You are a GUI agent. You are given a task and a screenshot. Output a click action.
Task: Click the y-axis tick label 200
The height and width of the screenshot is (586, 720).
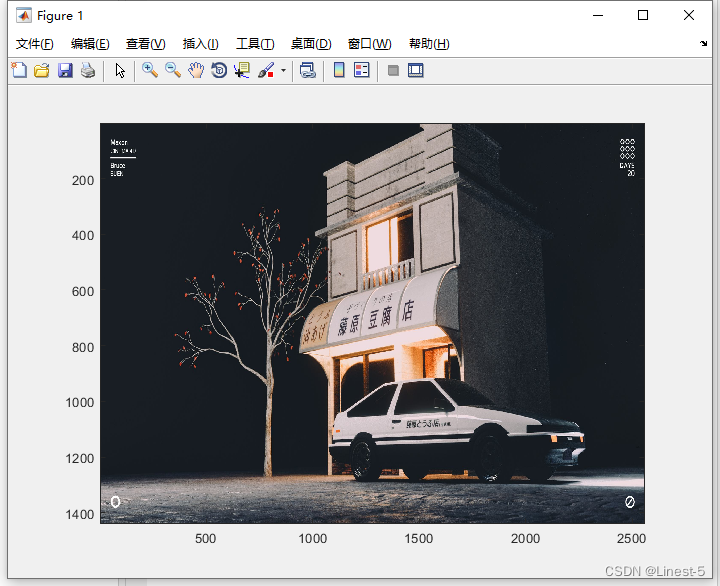pyautogui.click(x=83, y=180)
